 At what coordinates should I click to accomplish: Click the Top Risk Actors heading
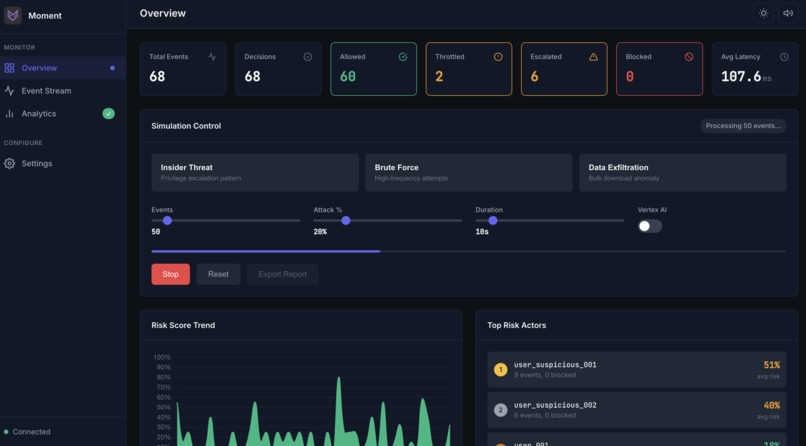coord(517,325)
